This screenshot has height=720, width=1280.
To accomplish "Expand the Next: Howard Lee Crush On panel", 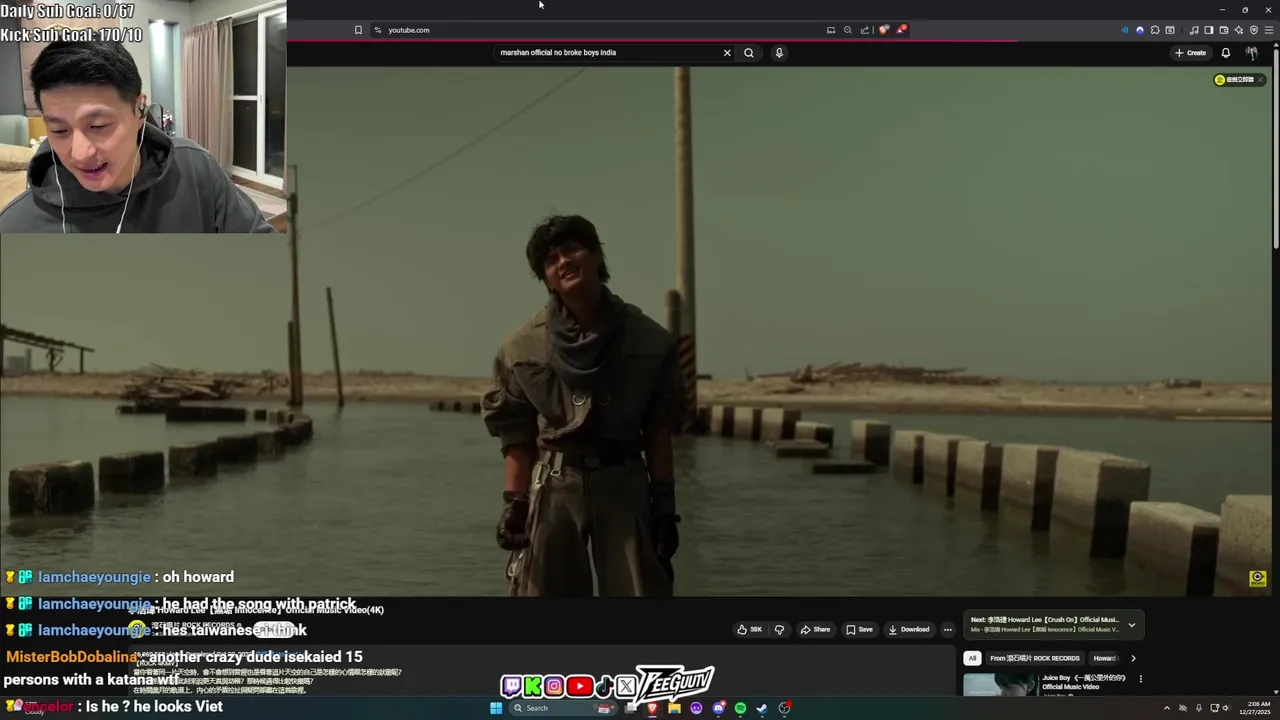I will pos(1132,625).
